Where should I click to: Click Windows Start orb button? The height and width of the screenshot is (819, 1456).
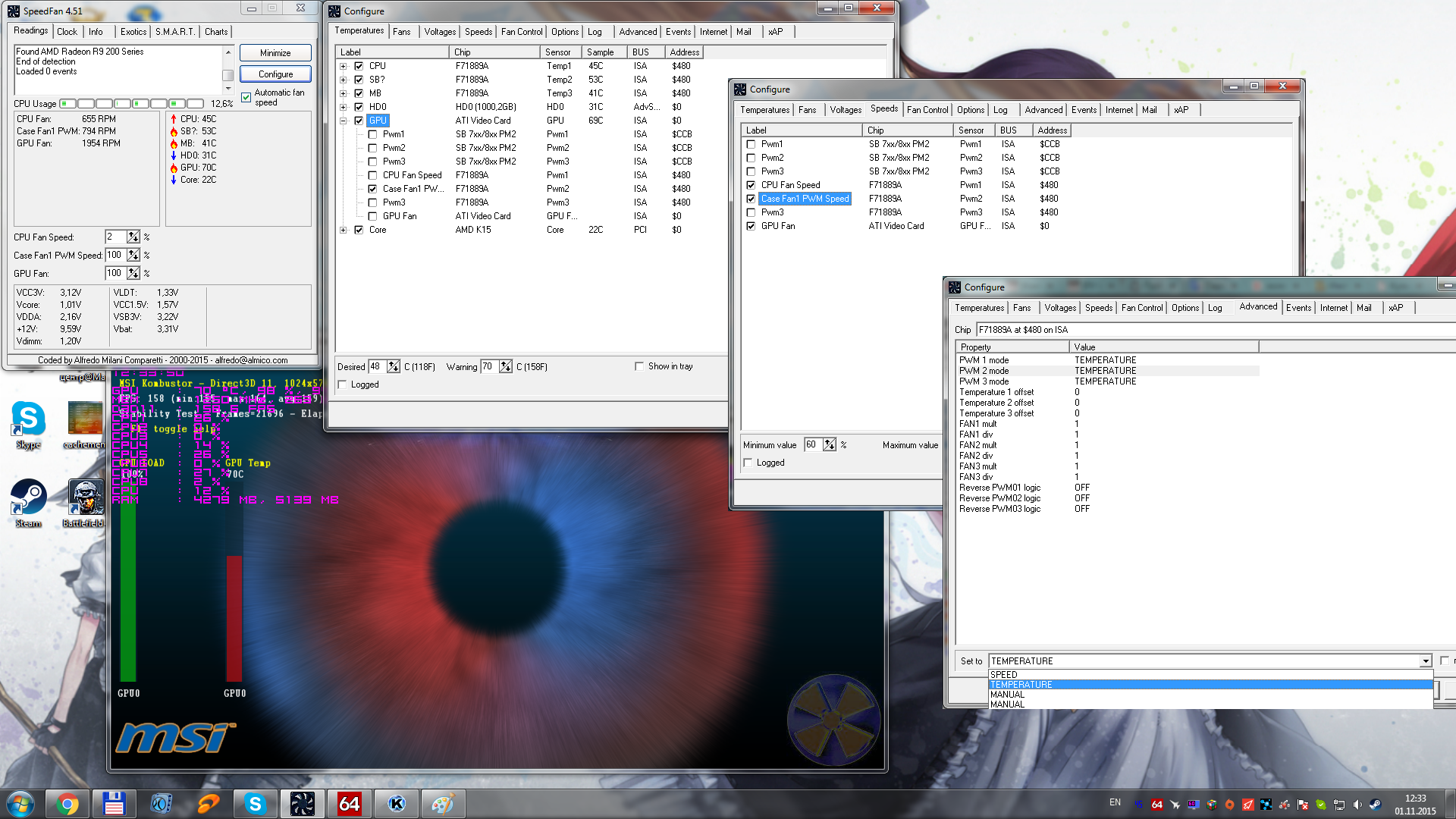[x=20, y=804]
